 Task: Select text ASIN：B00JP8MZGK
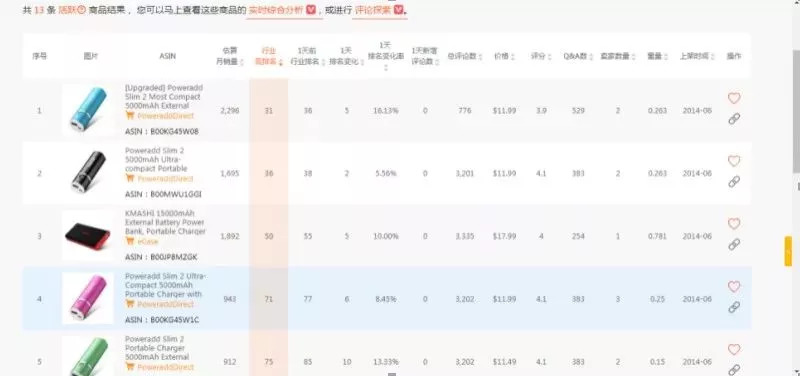[x=161, y=257]
